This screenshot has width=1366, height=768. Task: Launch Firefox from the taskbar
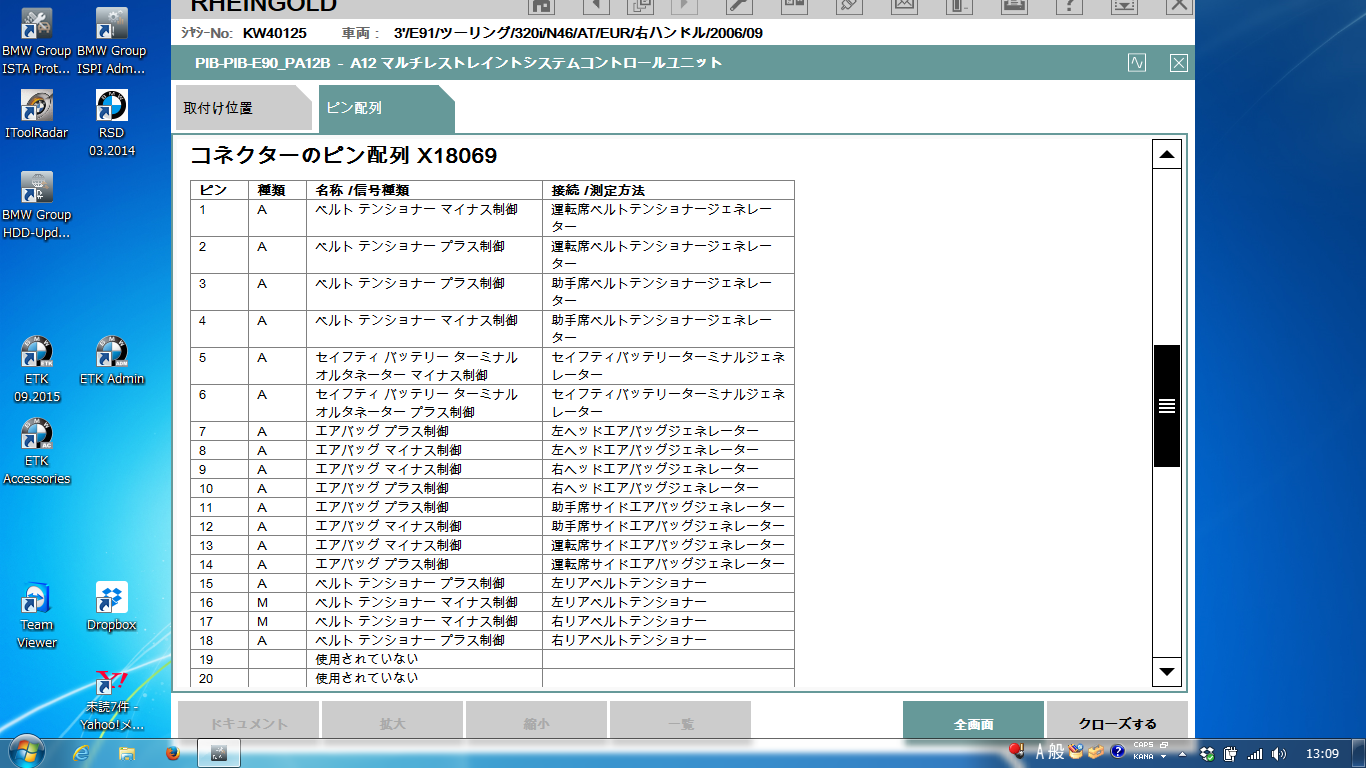[x=172, y=752]
